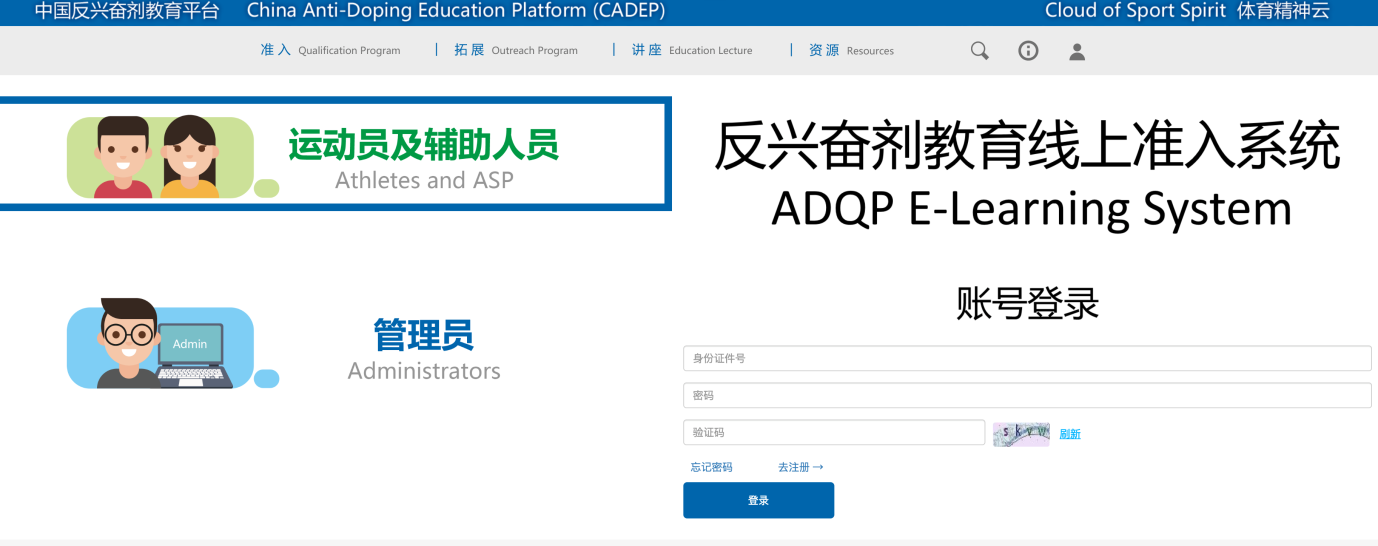The width and height of the screenshot is (1378, 546).
Task: Click China Anti-Doping Education Platform (CADEP) title
Action: [x=456, y=11]
